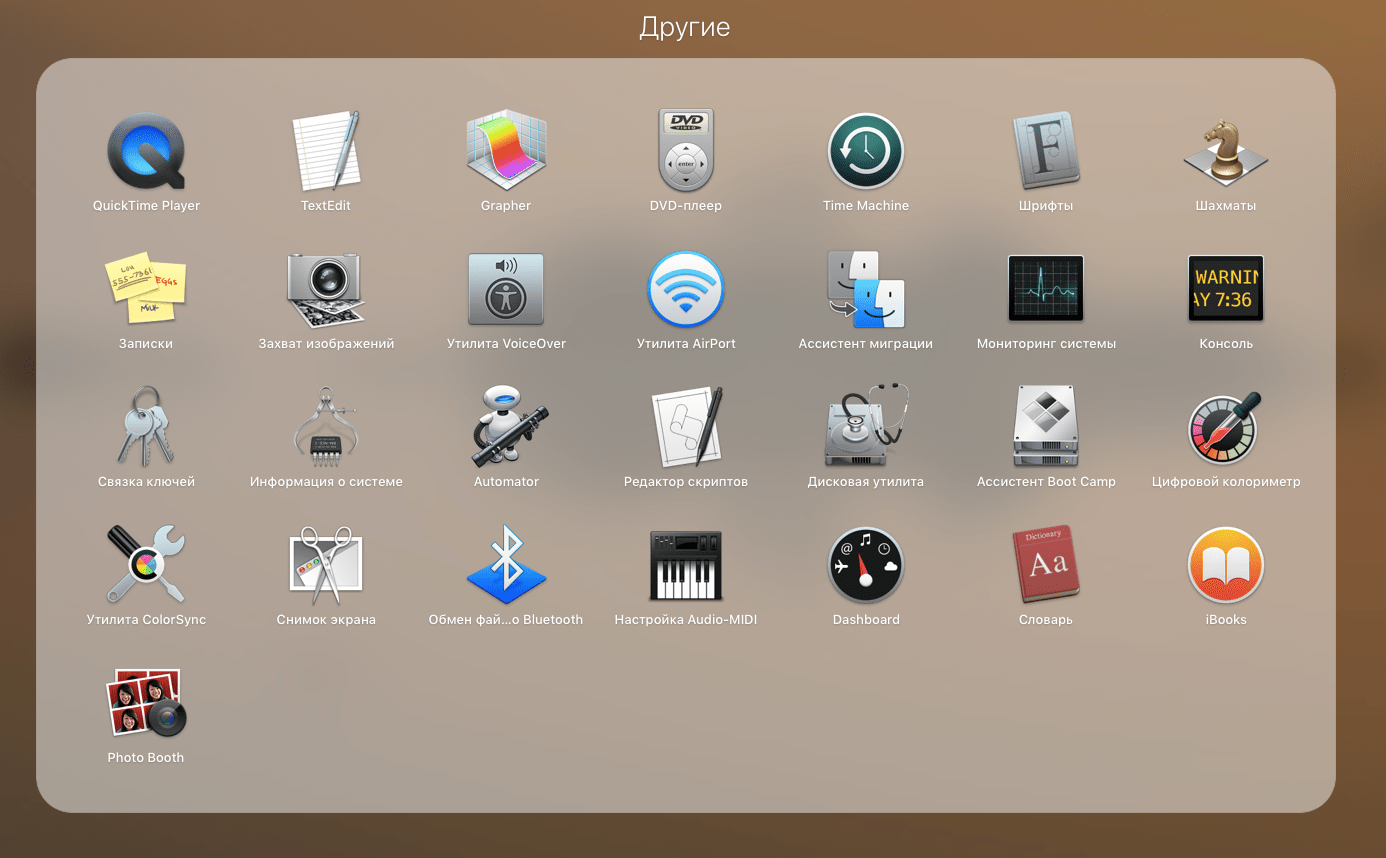This screenshot has width=1386, height=858.
Task: Open QuickTime Player
Action: point(146,151)
